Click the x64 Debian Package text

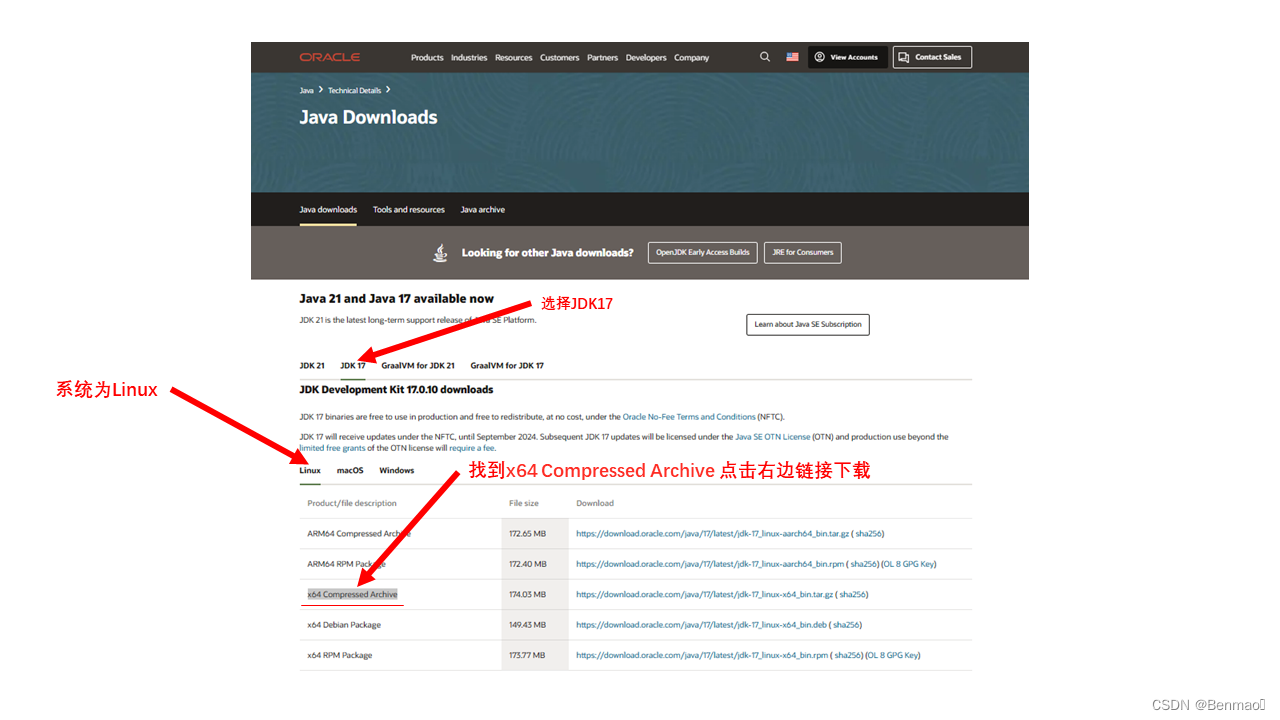344,625
